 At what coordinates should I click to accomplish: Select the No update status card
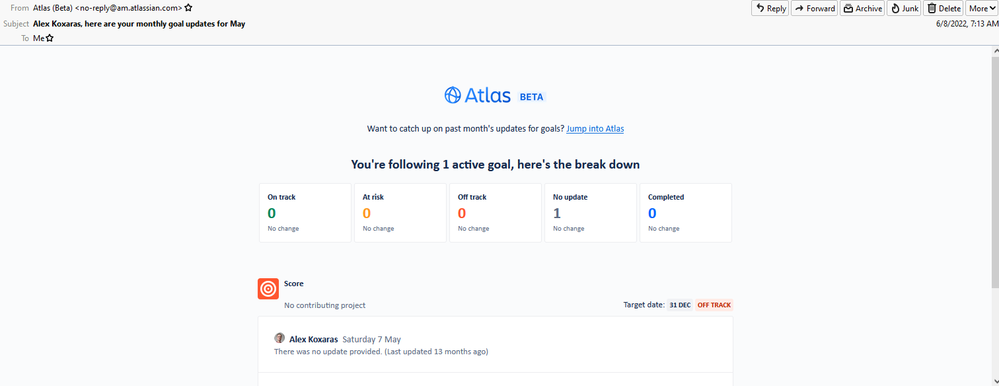tap(591, 213)
